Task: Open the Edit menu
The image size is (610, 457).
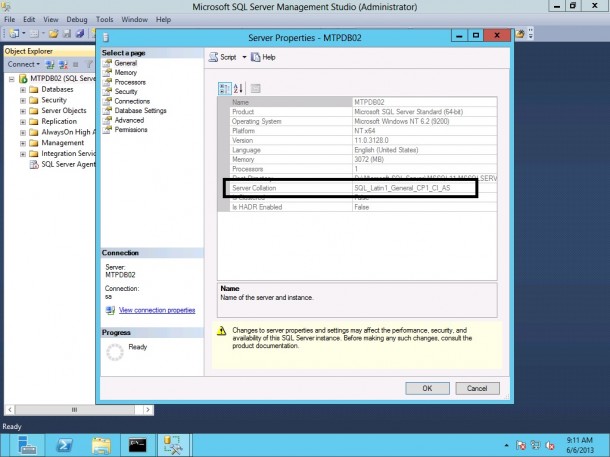Action: [x=29, y=19]
